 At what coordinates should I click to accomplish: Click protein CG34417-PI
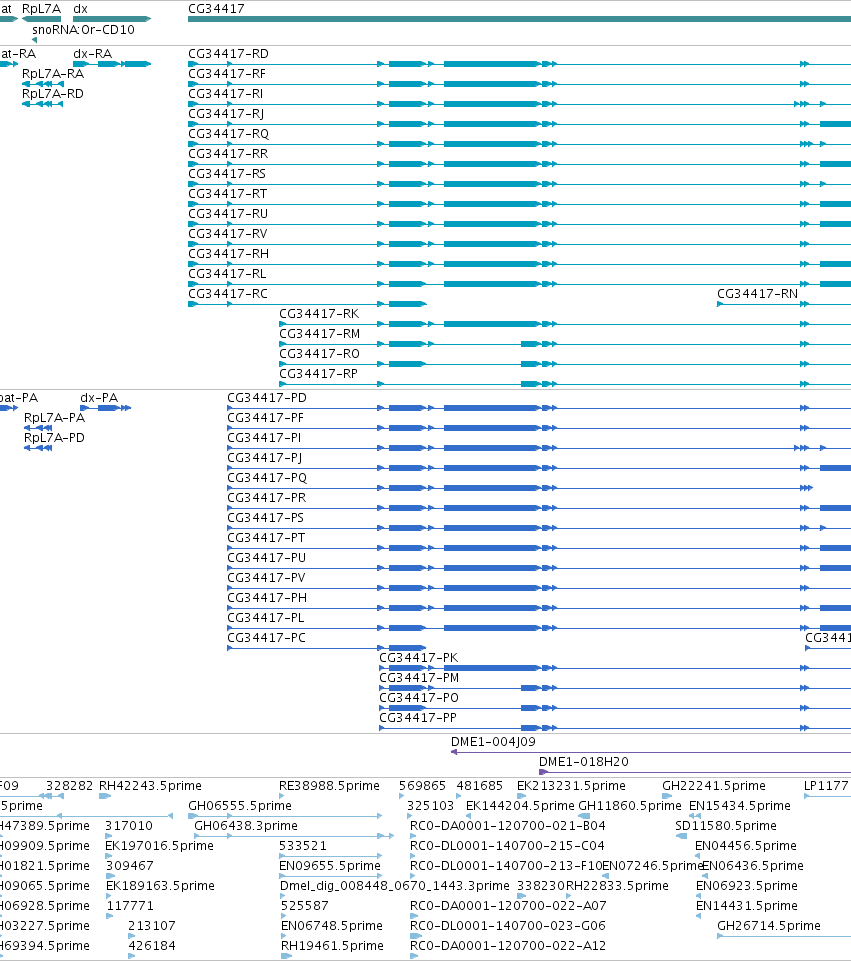coord(264,438)
